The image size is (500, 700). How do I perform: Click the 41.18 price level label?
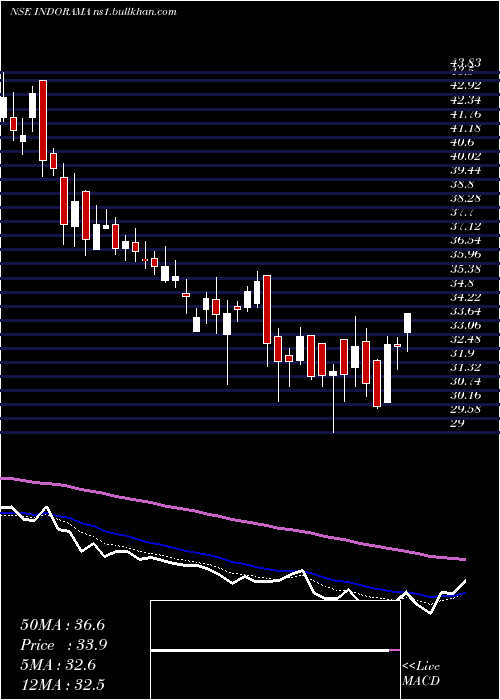point(466,129)
